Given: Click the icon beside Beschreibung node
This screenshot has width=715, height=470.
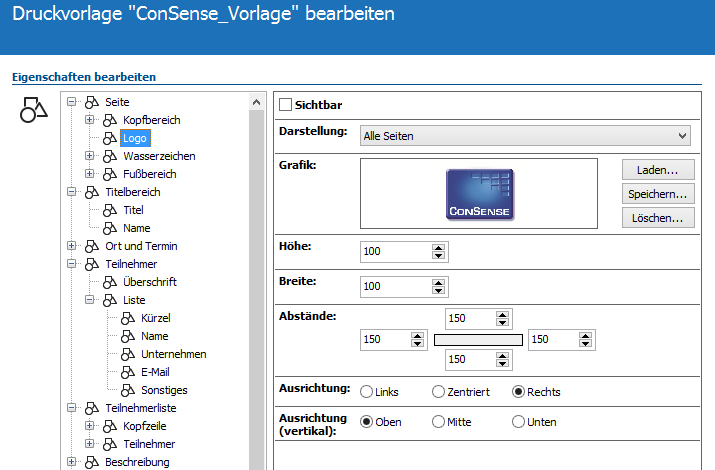Looking at the screenshot, I should (92, 462).
